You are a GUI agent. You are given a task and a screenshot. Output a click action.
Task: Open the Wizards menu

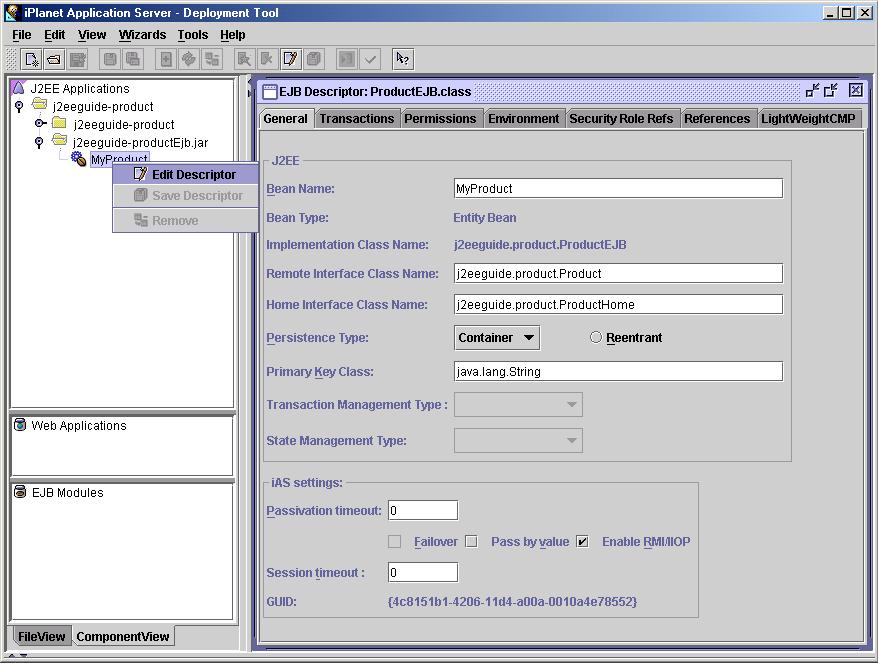pyautogui.click(x=142, y=35)
